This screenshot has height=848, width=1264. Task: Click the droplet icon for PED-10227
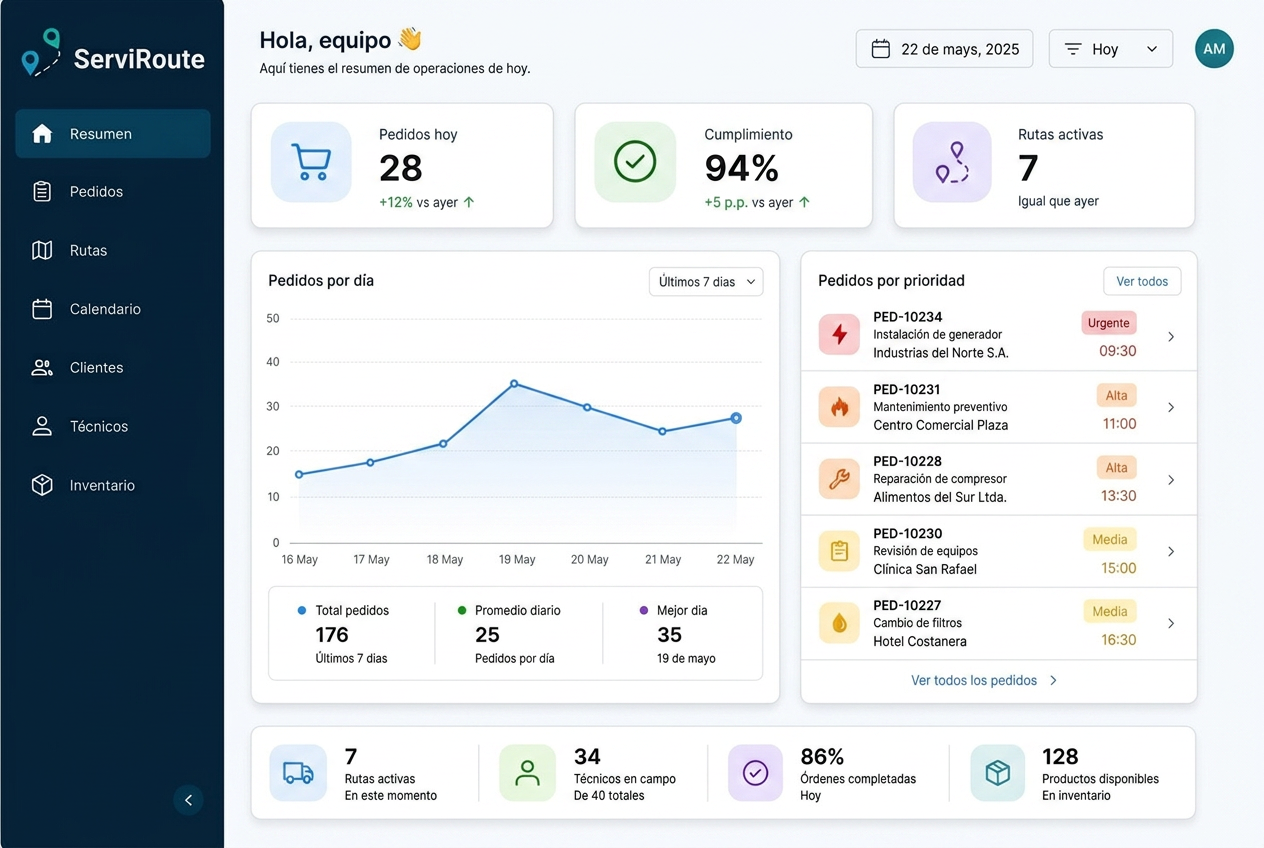click(840, 623)
